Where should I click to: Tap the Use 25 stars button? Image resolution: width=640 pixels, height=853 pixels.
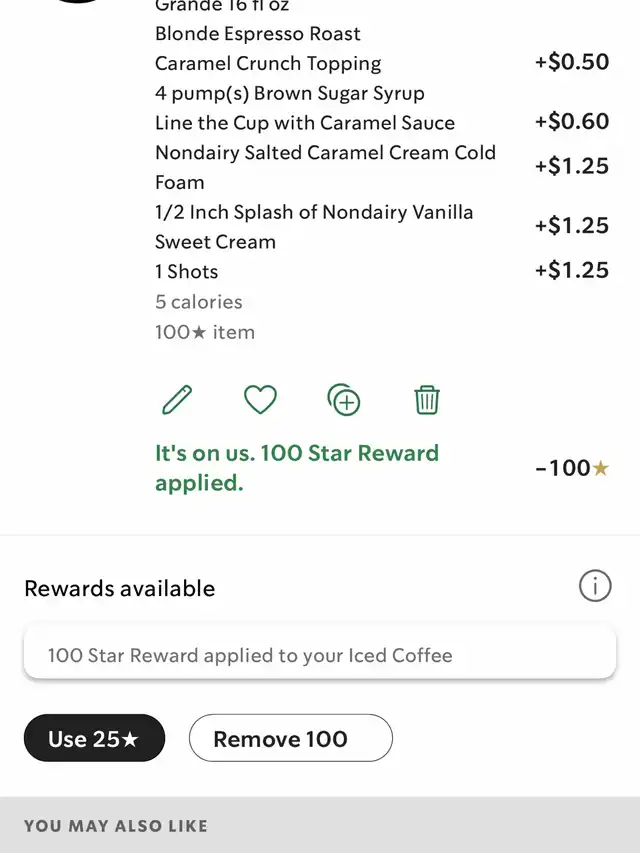tap(94, 738)
